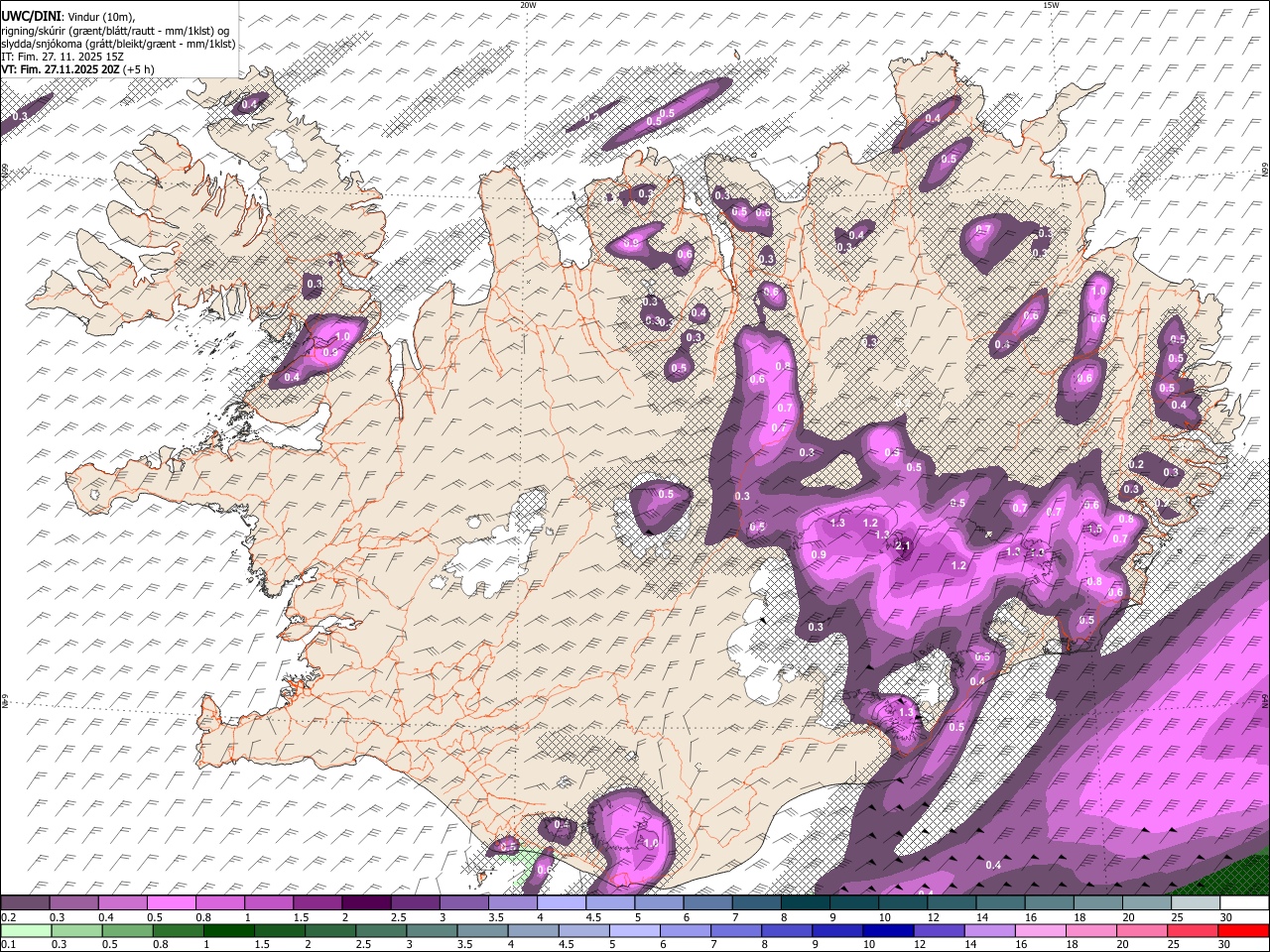Select lower legend bright red swatch at 30
The height and width of the screenshot is (952, 1270).
coord(1242,930)
